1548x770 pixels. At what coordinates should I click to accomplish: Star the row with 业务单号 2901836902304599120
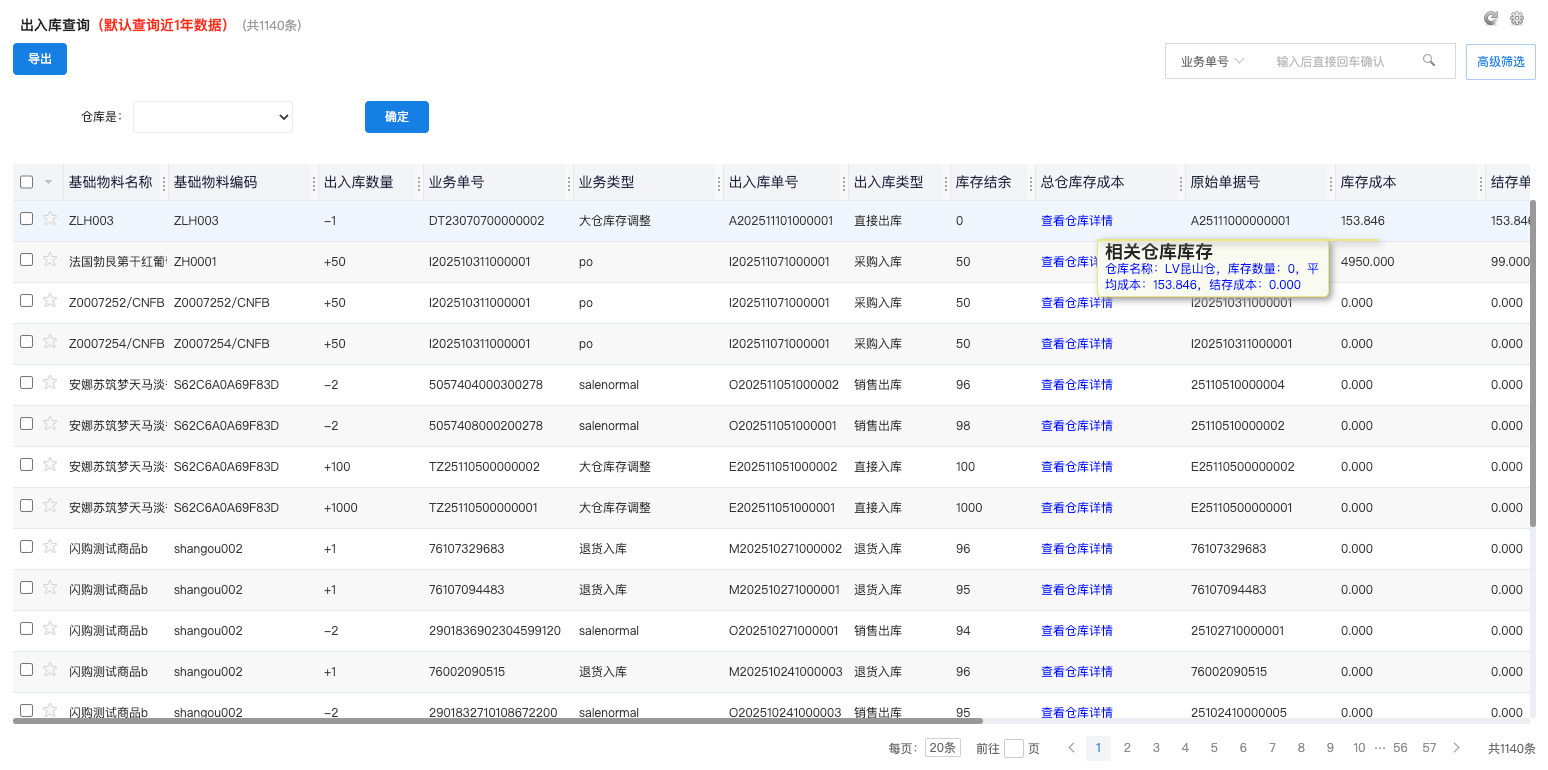pyautogui.click(x=50, y=629)
